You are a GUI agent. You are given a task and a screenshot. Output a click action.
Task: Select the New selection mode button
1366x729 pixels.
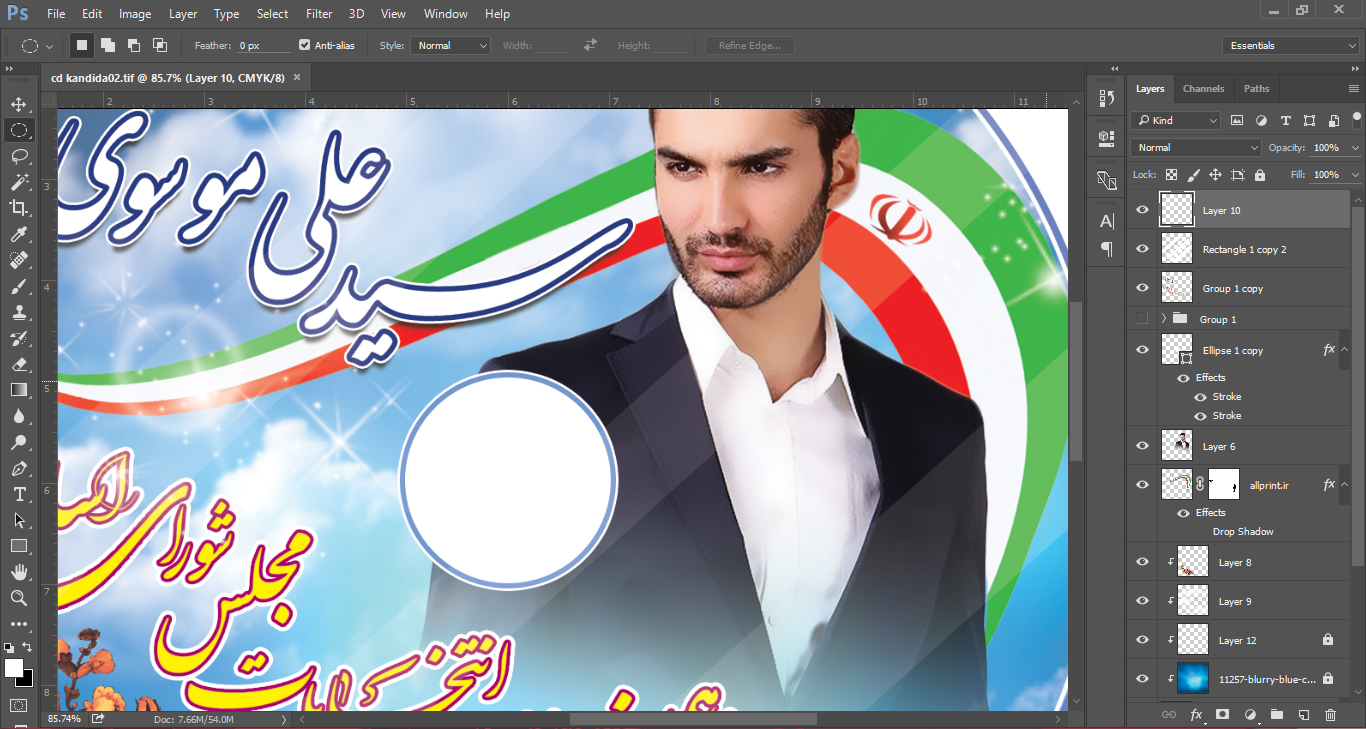[82, 45]
